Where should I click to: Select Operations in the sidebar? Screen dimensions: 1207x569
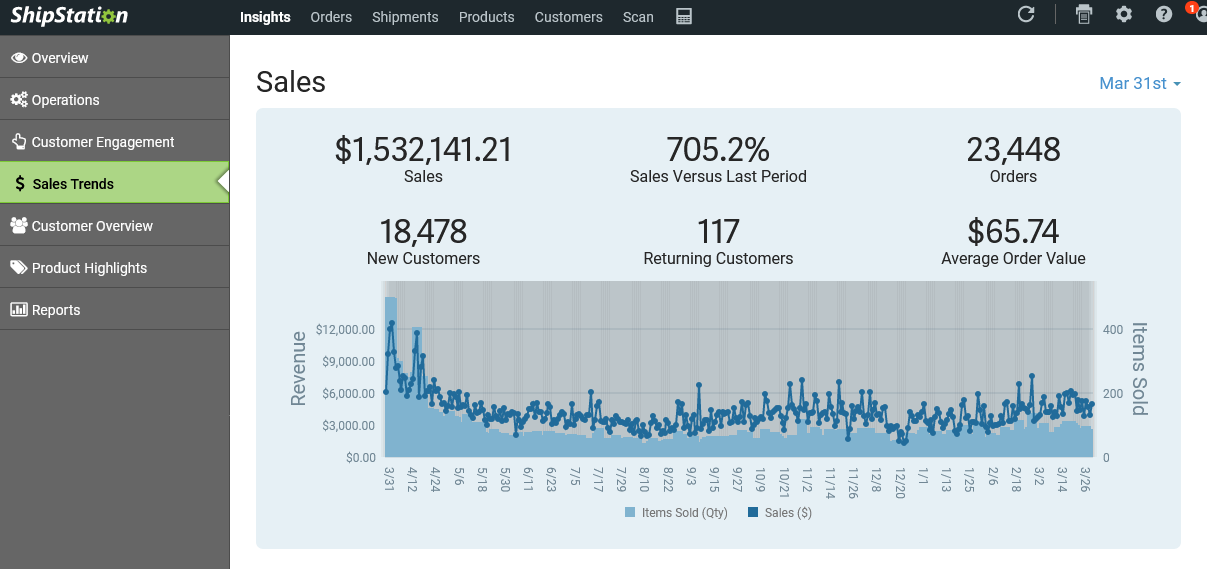(x=65, y=100)
